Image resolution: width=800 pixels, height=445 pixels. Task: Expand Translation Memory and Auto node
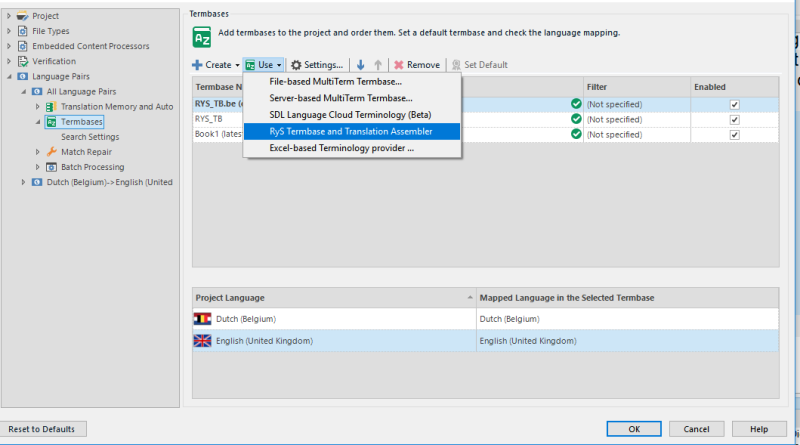click(37, 107)
